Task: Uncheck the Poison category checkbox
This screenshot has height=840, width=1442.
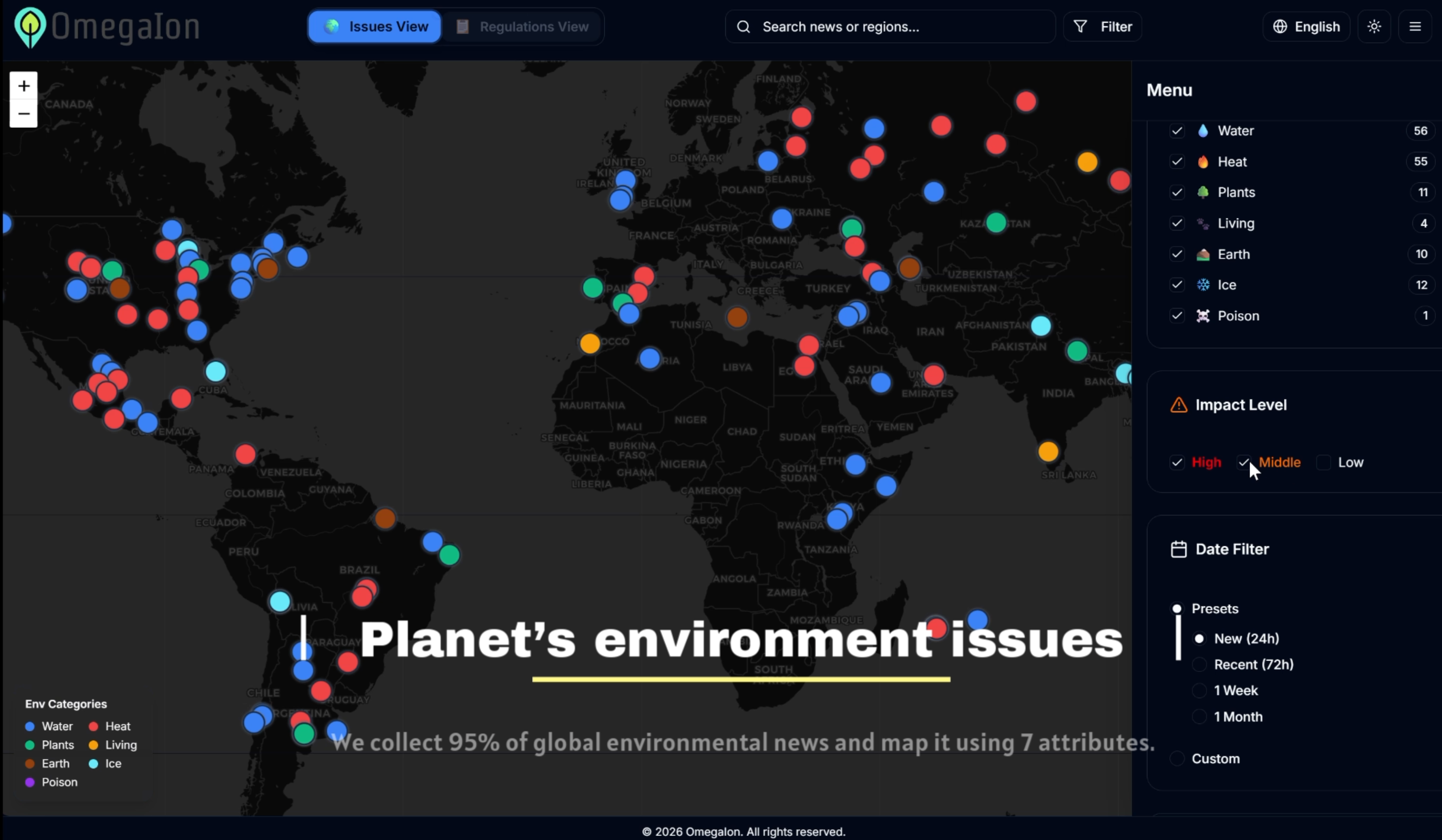Action: [1177, 316]
